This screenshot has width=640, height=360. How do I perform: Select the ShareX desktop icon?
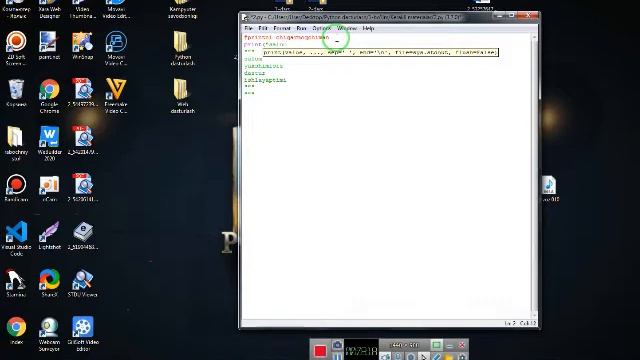tap(49, 283)
